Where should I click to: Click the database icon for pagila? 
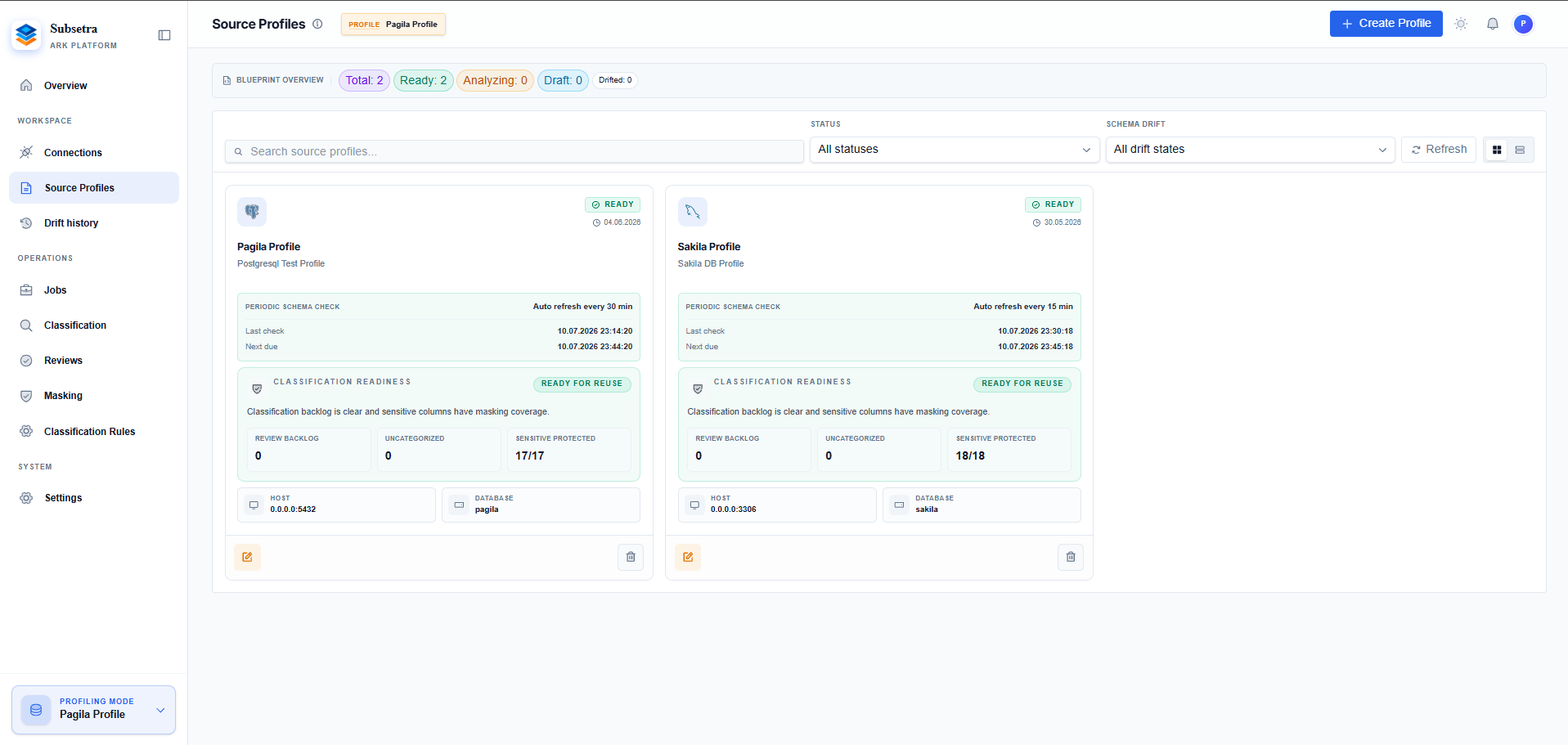coord(459,505)
